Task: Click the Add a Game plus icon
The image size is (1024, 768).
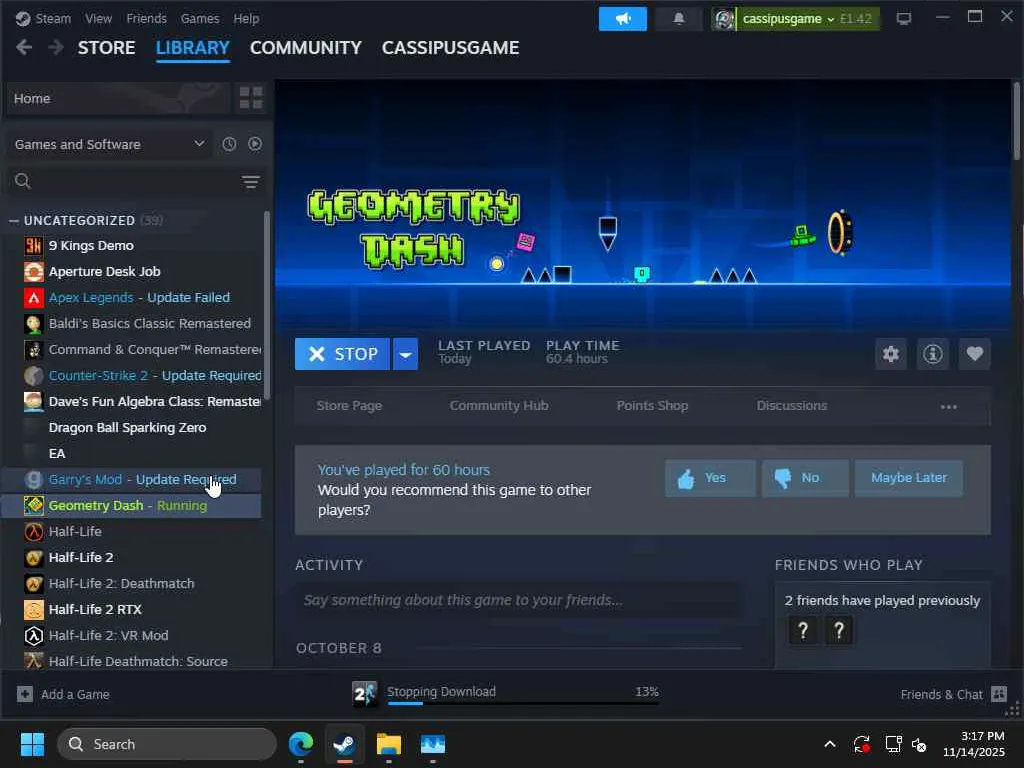Action: (24, 694)
